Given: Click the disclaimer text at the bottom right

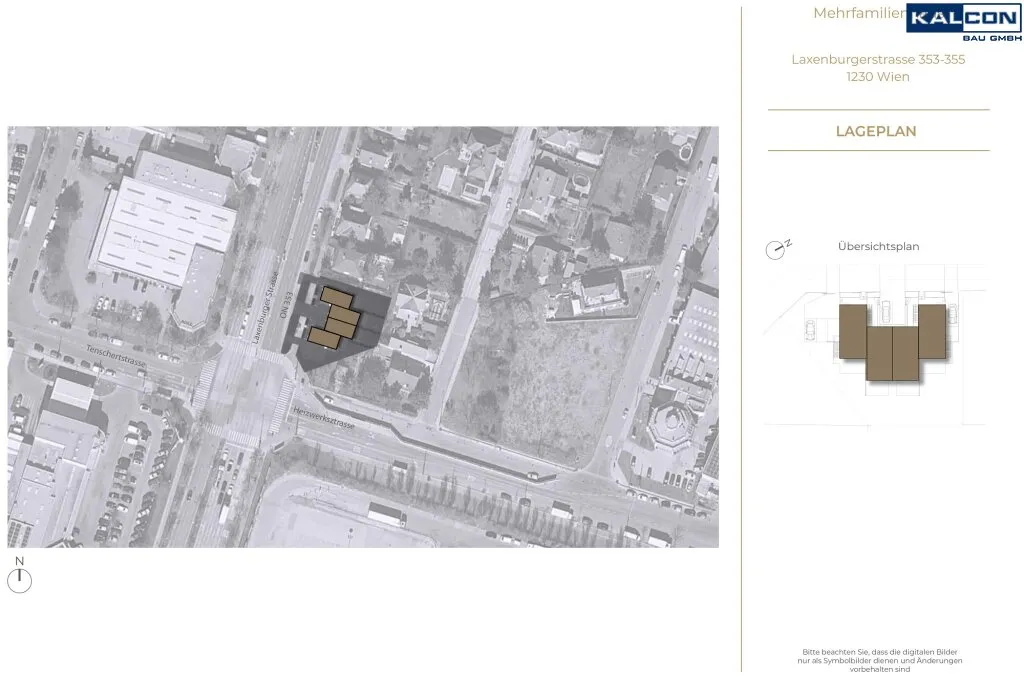Looking at the screenshot, I should pyautogui.click(x=880, y=660).
